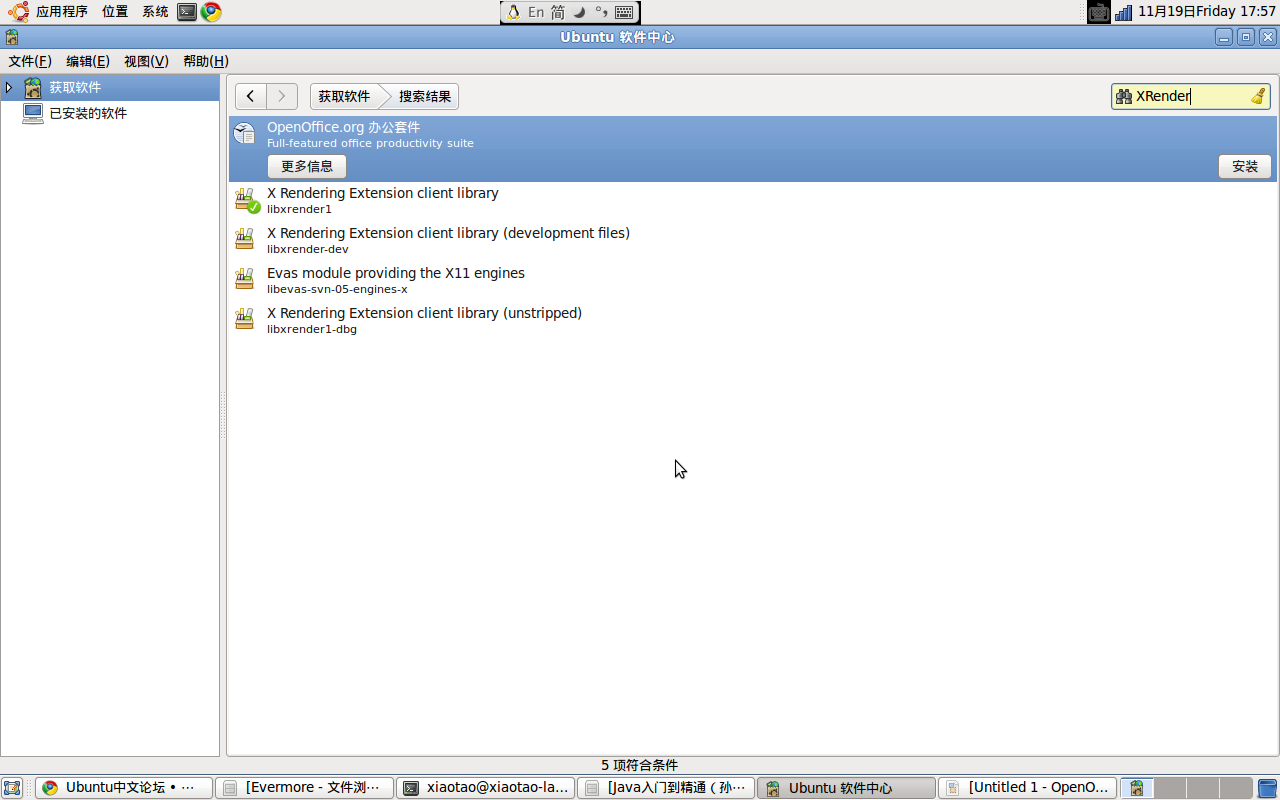Screen dimensions: 1280x800
Task: Click 安装 to install OpenOffice.org
Action: (1245, 166)
